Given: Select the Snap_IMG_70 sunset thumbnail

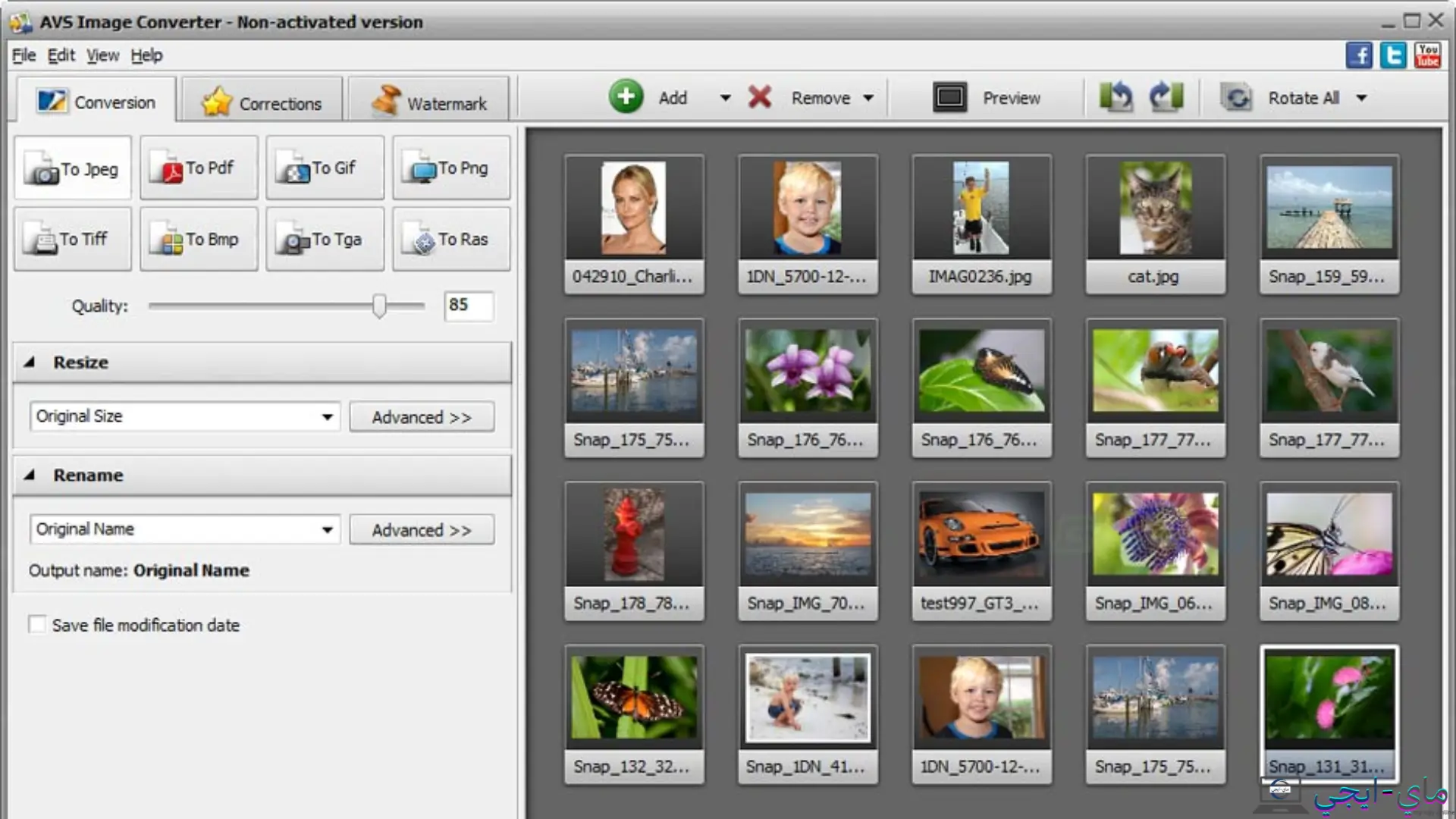Looking at the screenshot, I should coord(808,551).
